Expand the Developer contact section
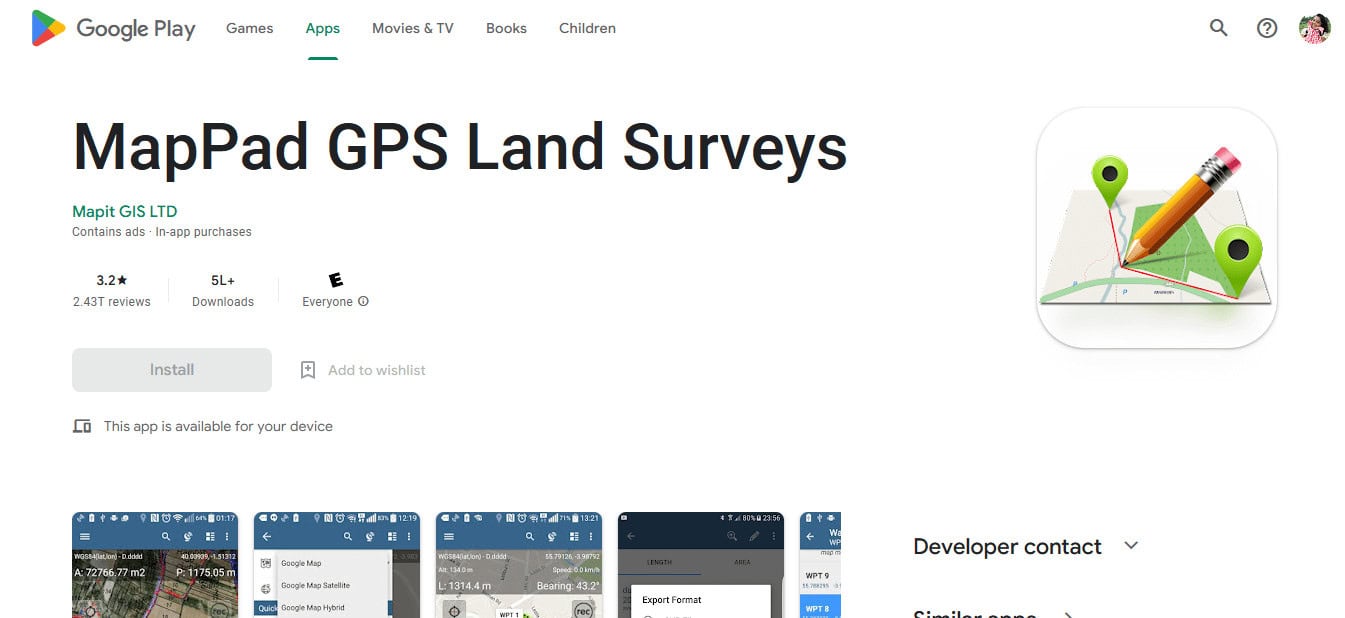 (x=1131, y=546)
